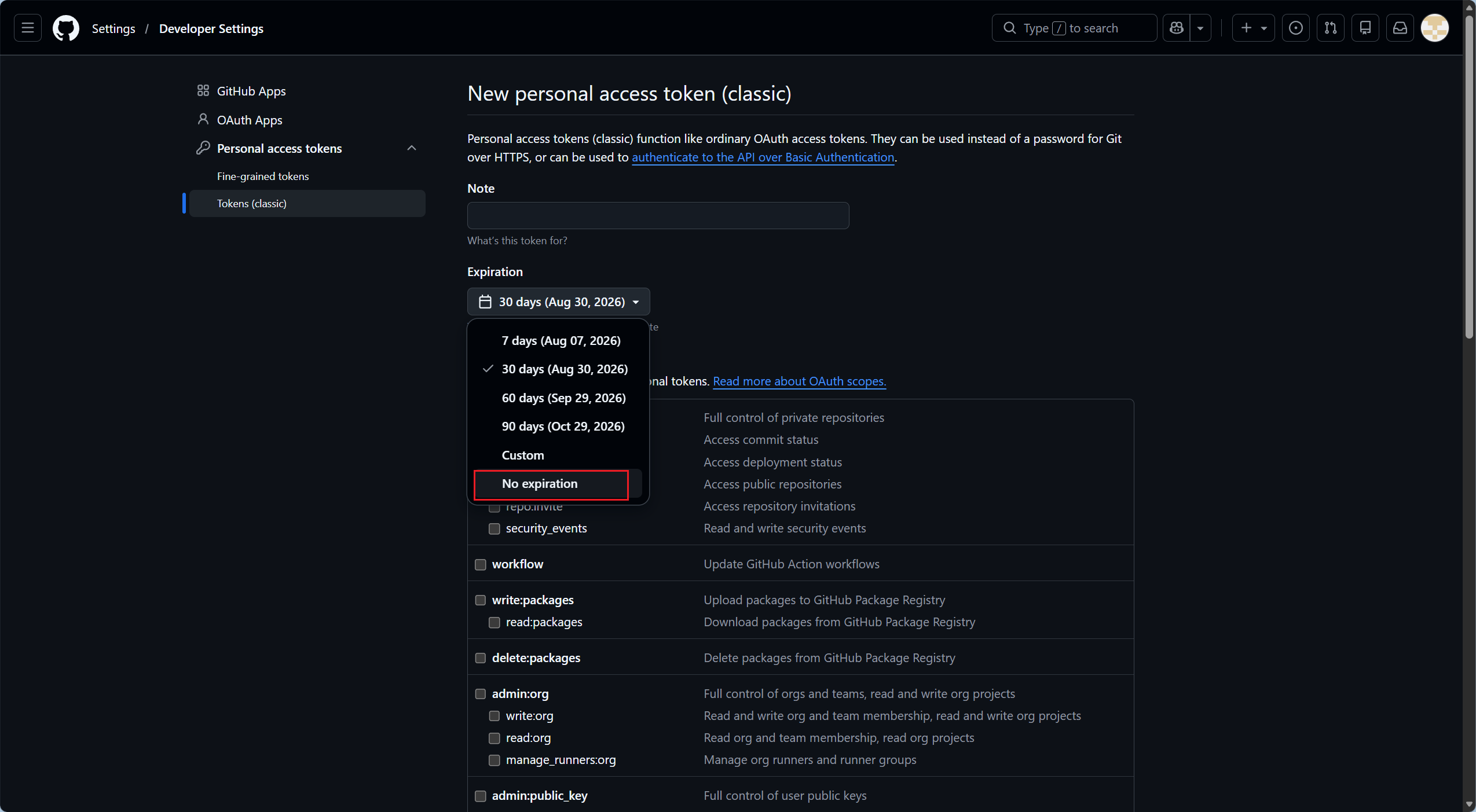Focus the Note text field
The width and height of the screenshot is (1476, 812).
point(658,215)
